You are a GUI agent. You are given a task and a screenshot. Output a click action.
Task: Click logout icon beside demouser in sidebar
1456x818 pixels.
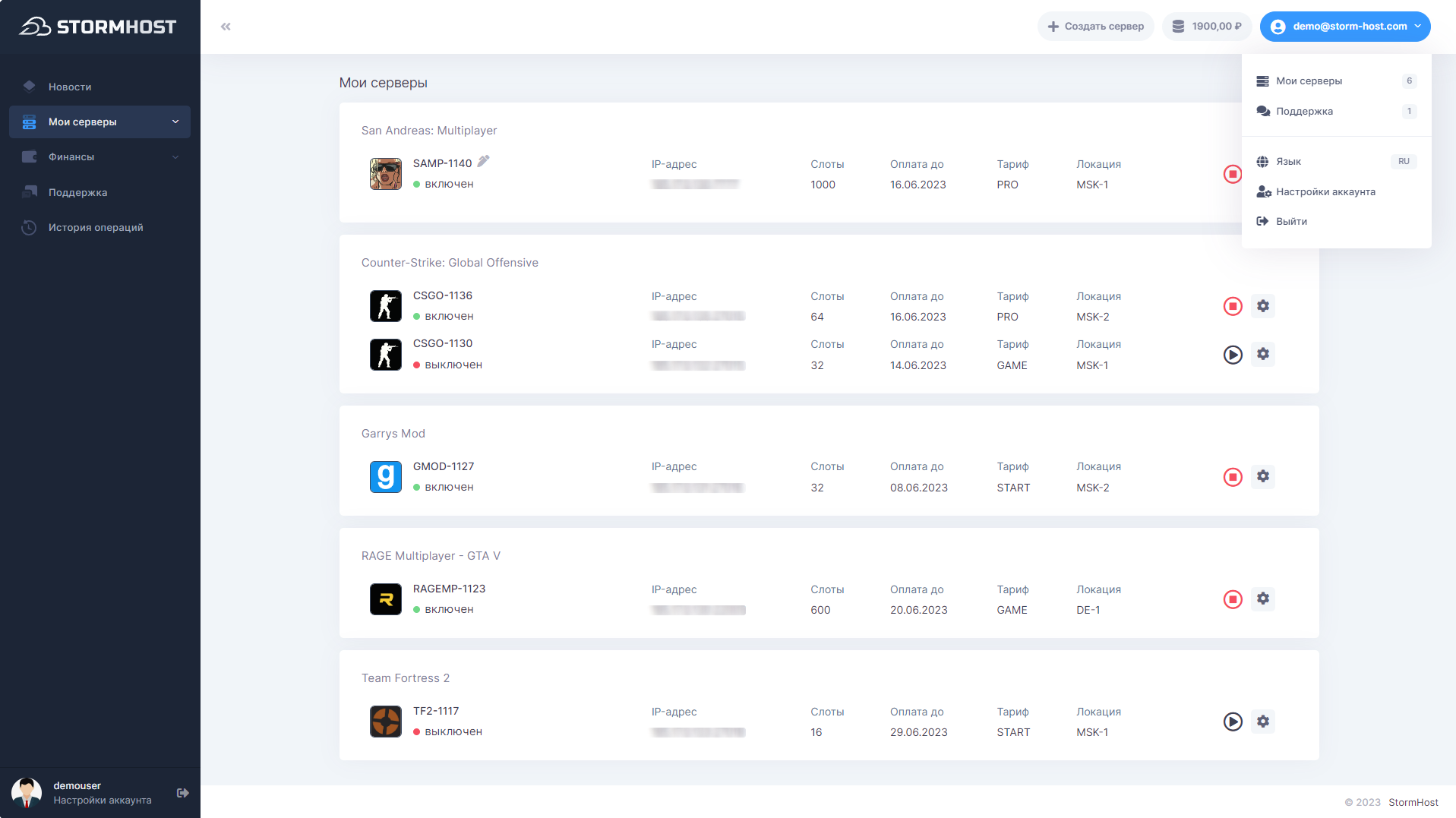click(183, 793)
